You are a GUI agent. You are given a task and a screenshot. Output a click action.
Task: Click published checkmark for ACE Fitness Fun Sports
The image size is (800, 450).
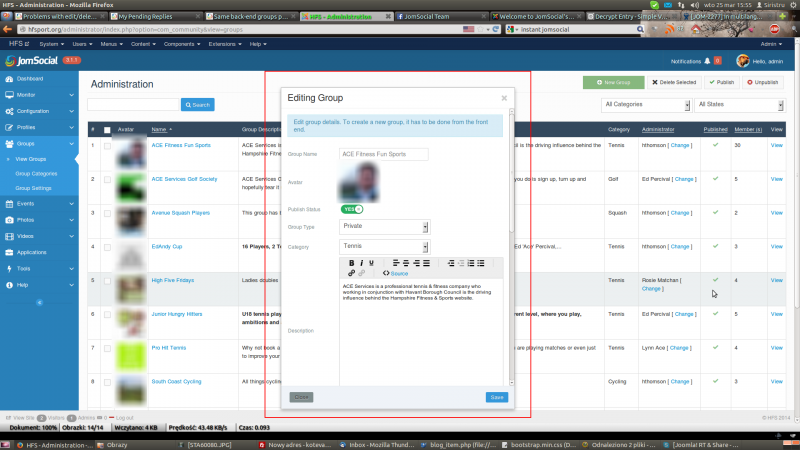(715, 145)
